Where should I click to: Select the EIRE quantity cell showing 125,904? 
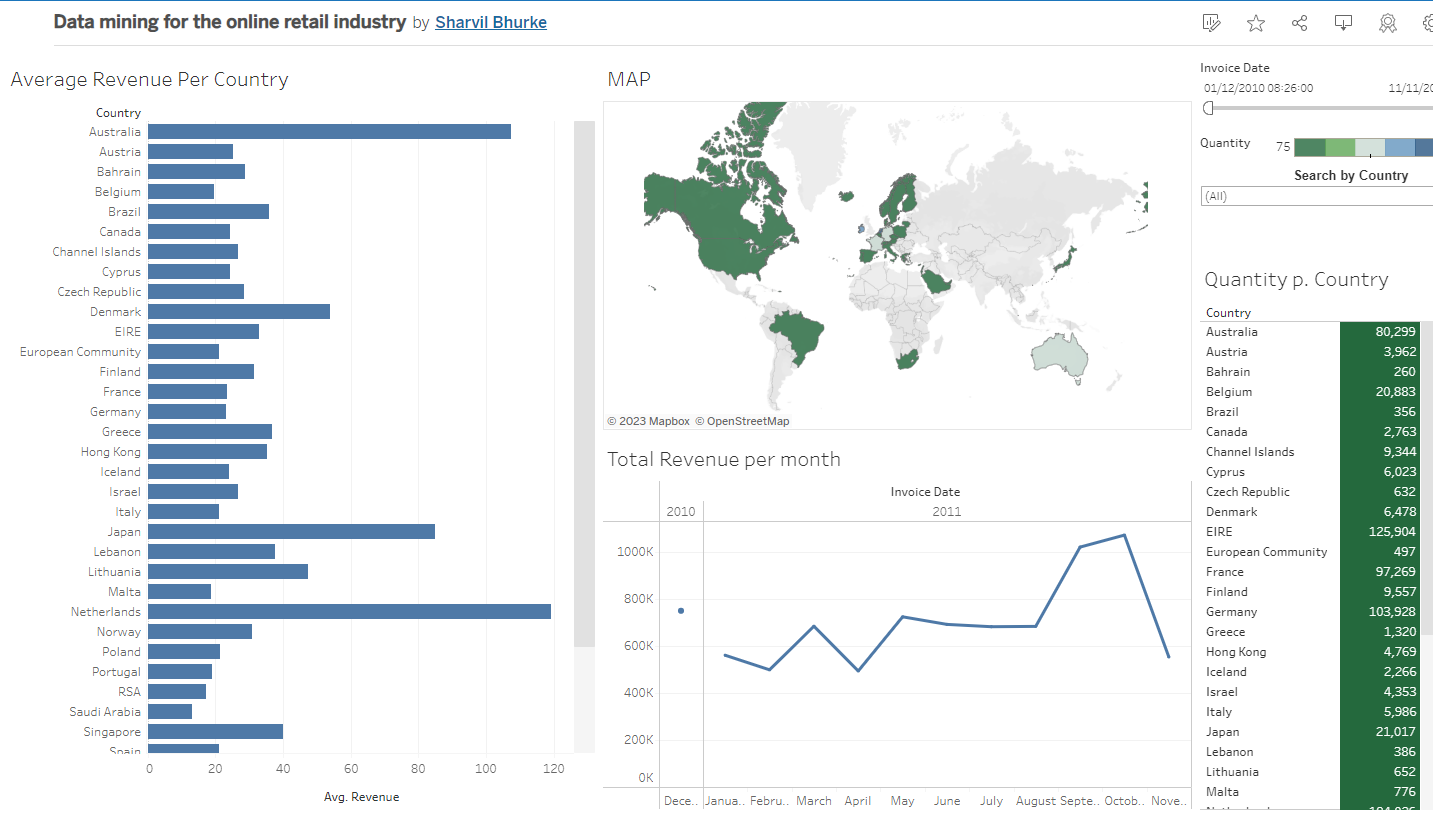1379,532
